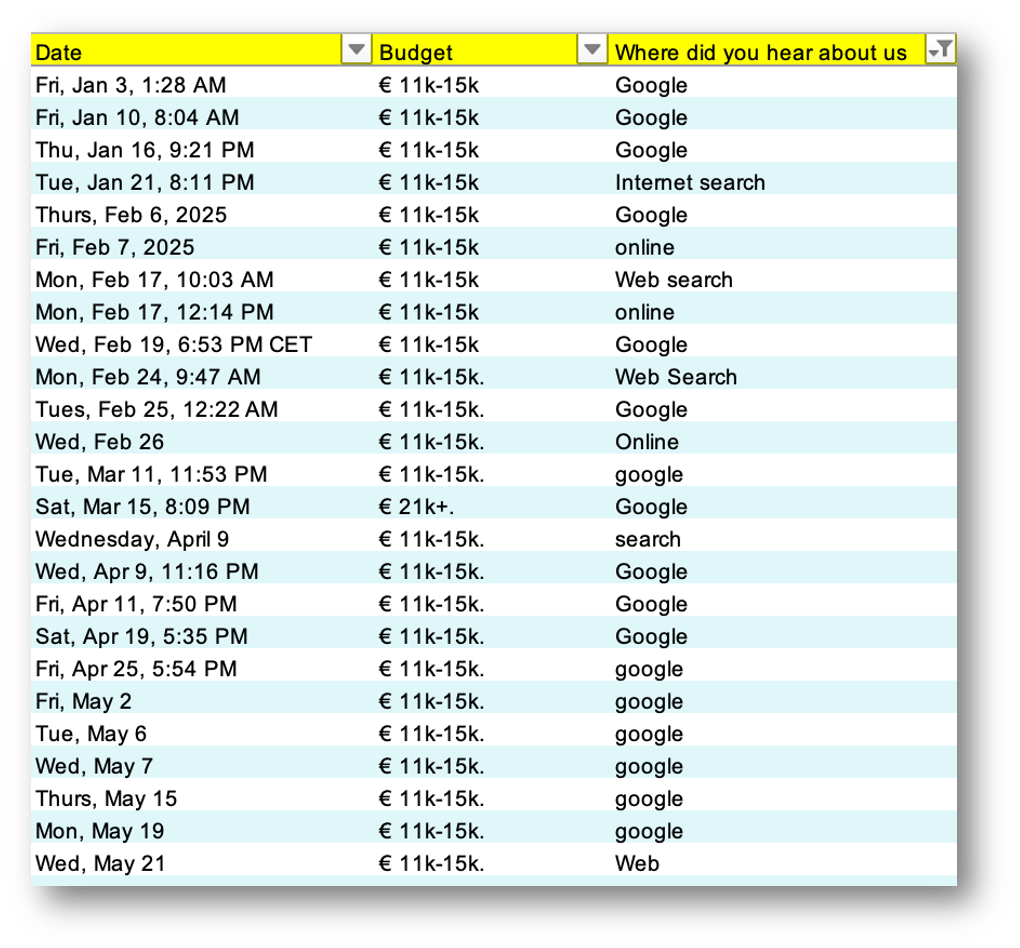Click the 'Thurs, May 15' date cell
1020x948 pixels.
(105, 798)
